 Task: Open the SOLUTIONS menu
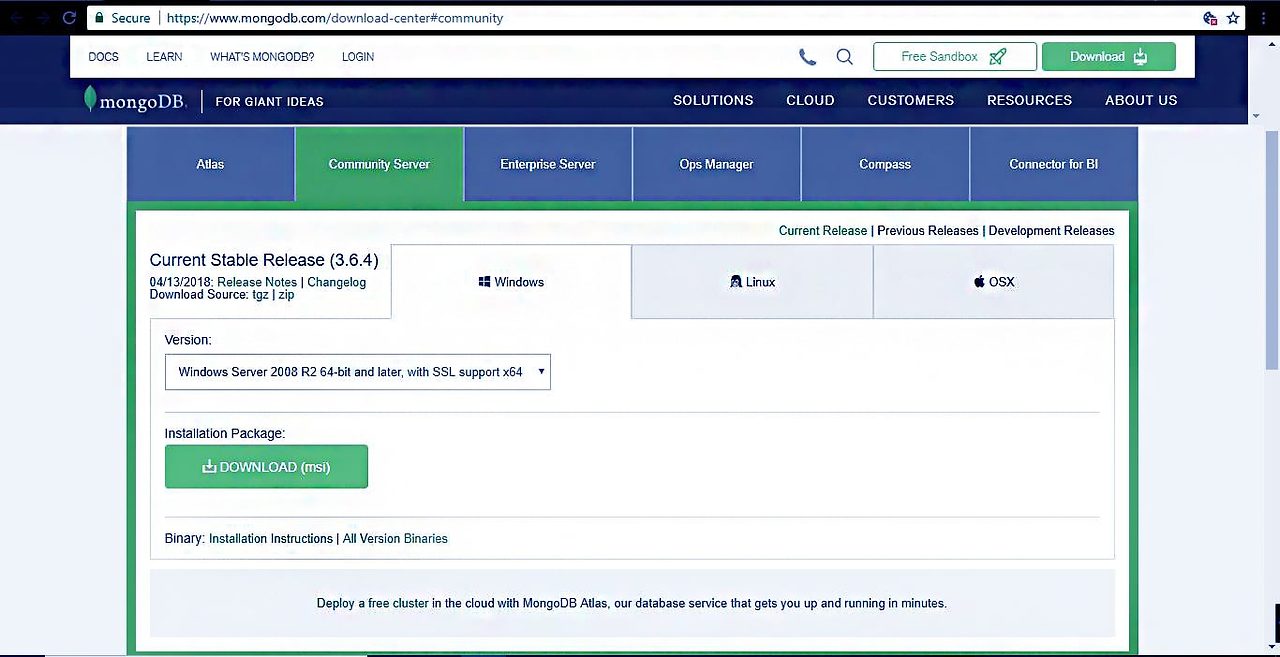(713, 101)
